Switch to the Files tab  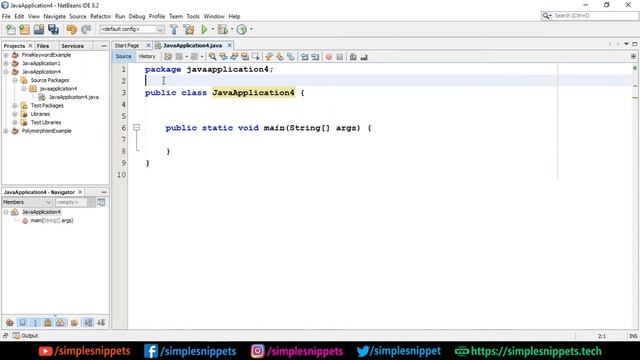point(43,46)
